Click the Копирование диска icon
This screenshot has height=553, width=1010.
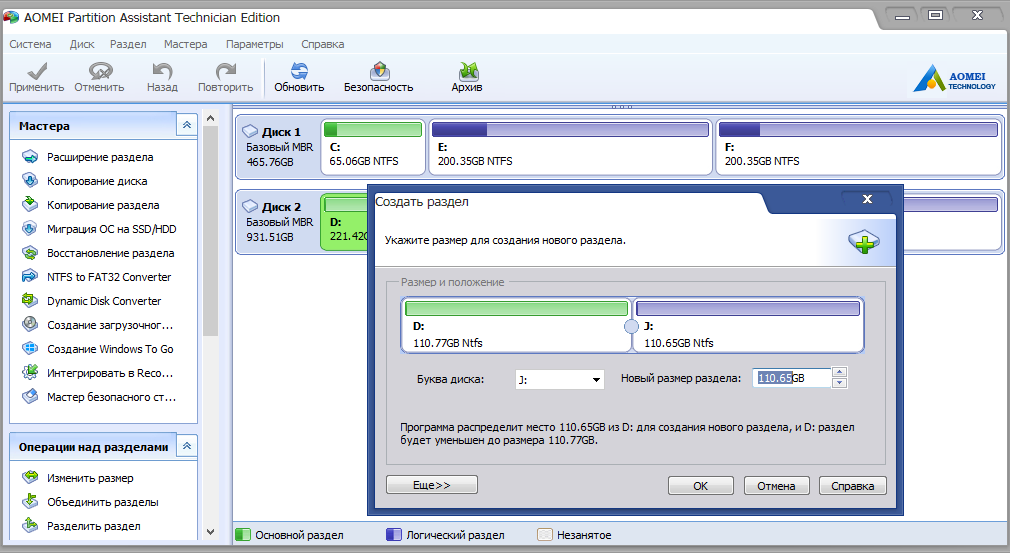[30, 180]
